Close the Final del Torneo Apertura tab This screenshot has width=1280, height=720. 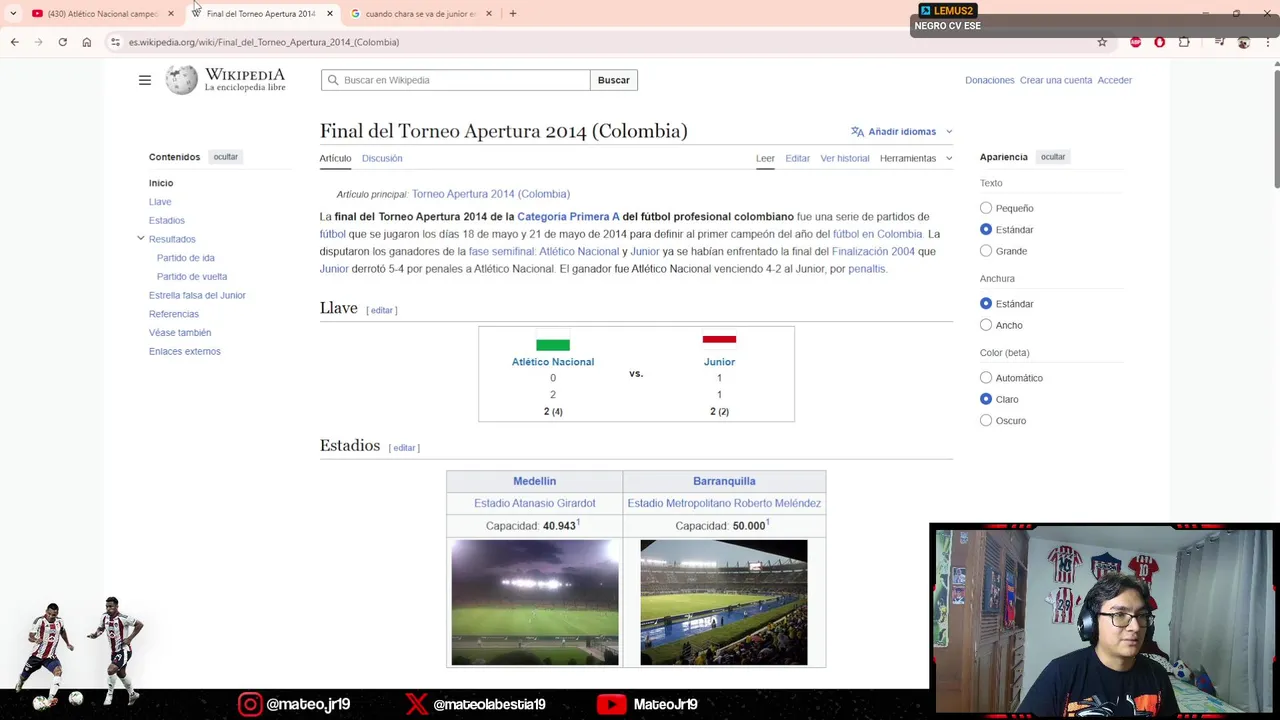[x=330, y=13]
